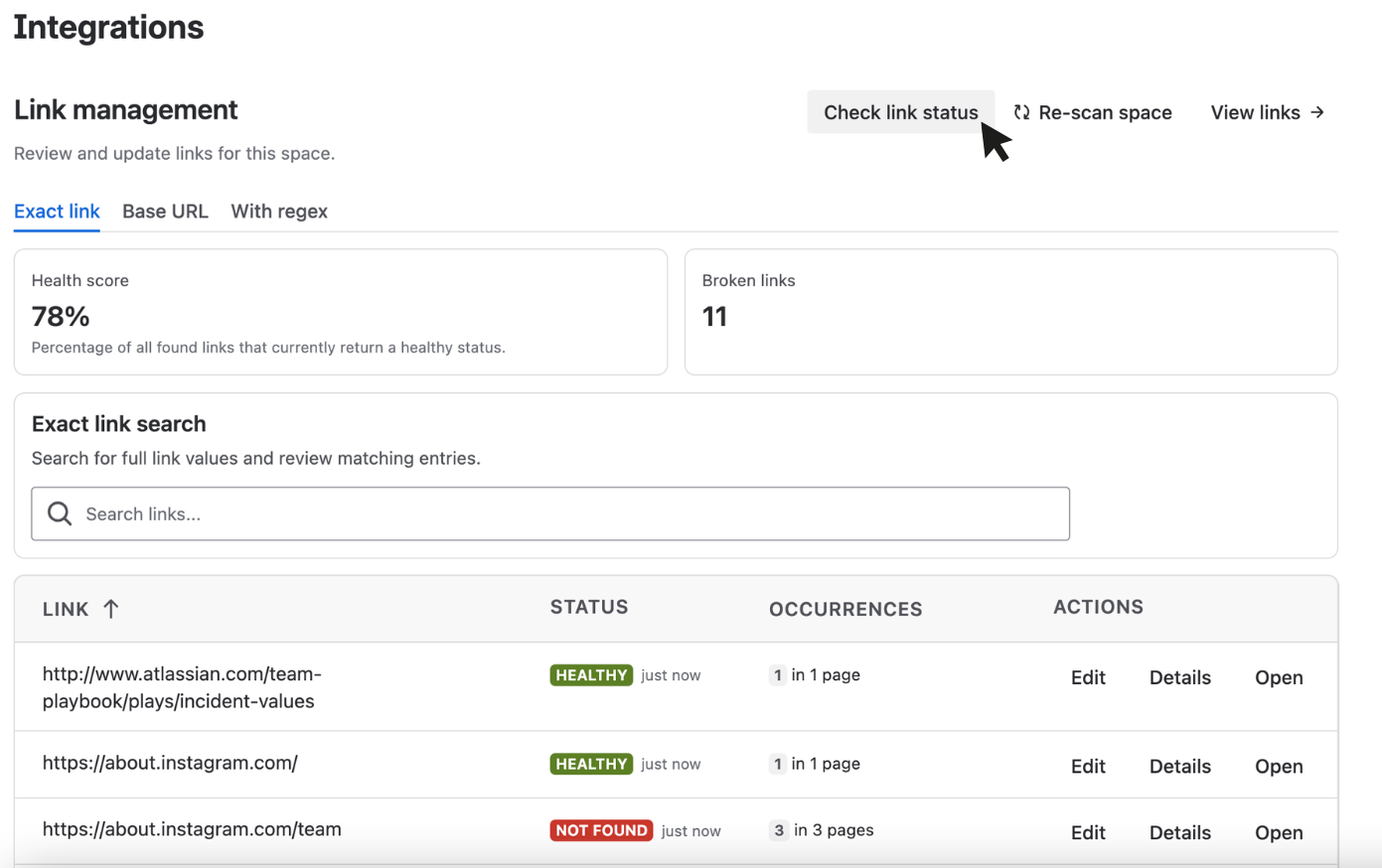The width and height of the screenshot is (1382, 868).
Task: Edit the atlassian.com team-playbook link
Action: (x=1088, y=676)
